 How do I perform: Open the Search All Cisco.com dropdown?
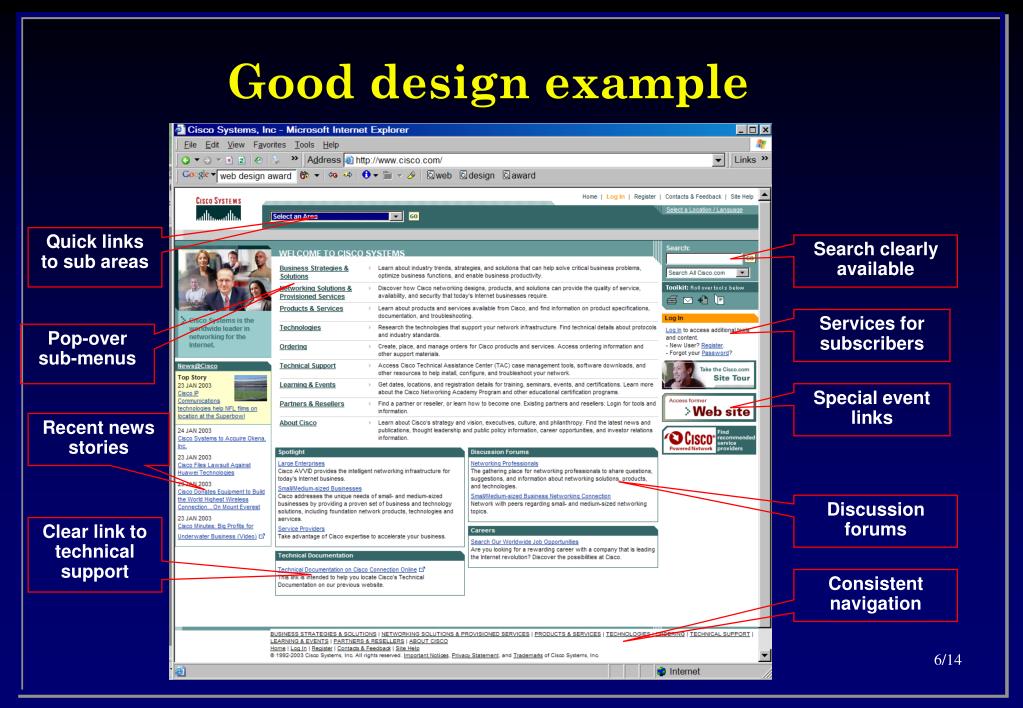(x=742, y=273)
